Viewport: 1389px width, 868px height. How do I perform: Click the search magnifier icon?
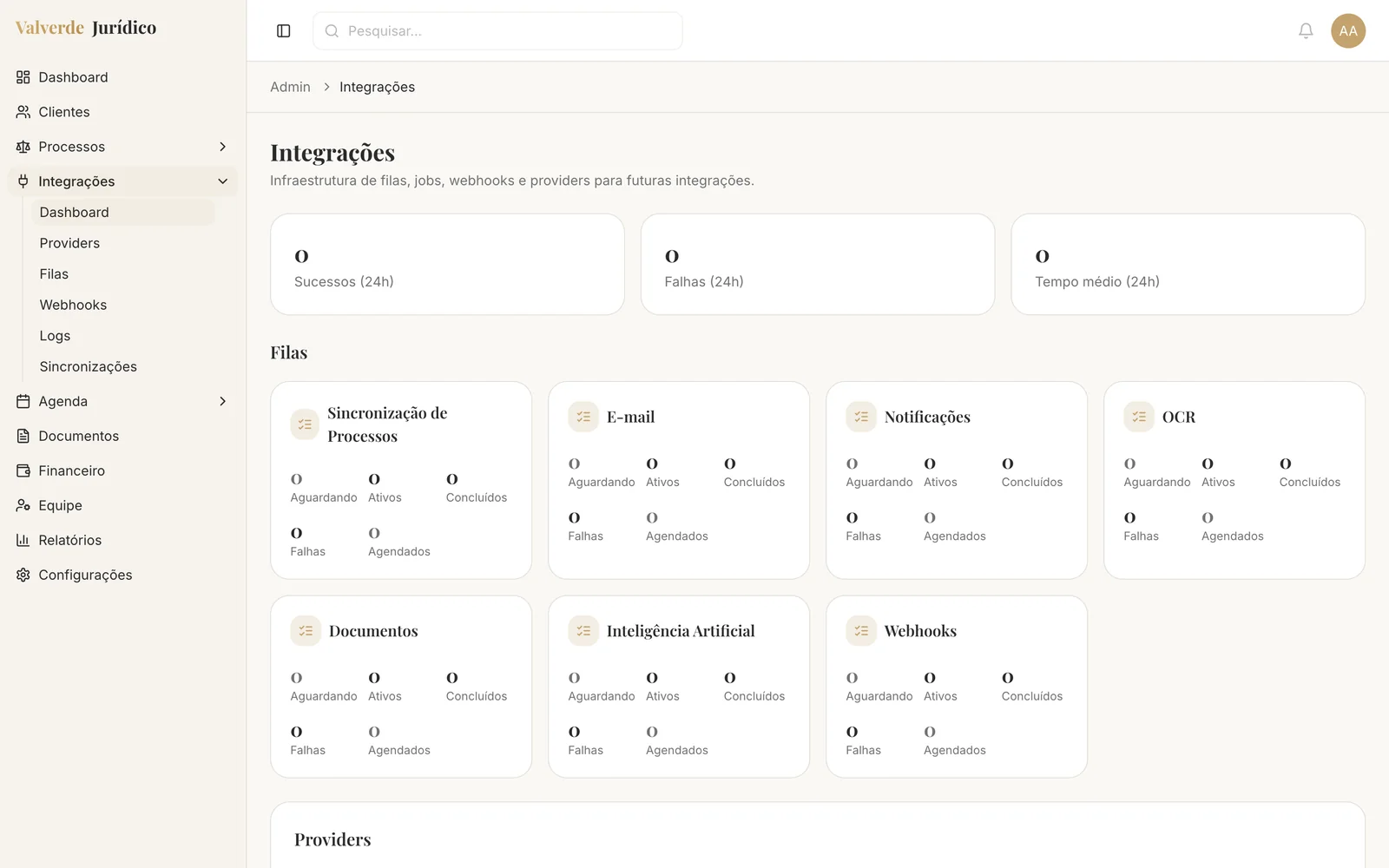pos(332,31)
